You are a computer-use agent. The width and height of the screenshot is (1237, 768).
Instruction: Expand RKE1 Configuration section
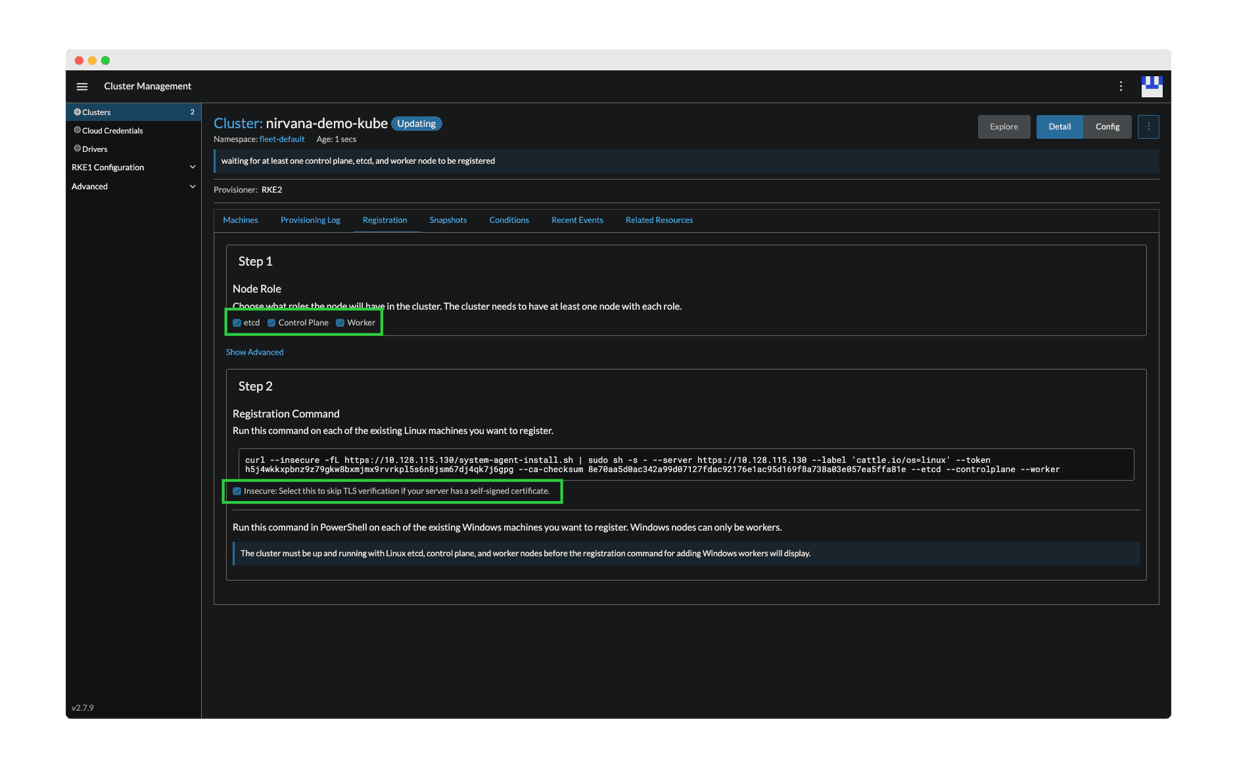click(x=134, y=167)
